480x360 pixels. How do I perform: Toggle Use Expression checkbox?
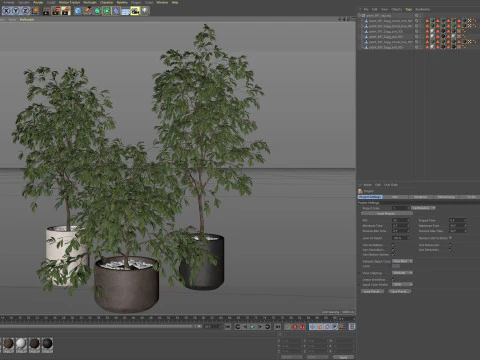tap(450, 245)
